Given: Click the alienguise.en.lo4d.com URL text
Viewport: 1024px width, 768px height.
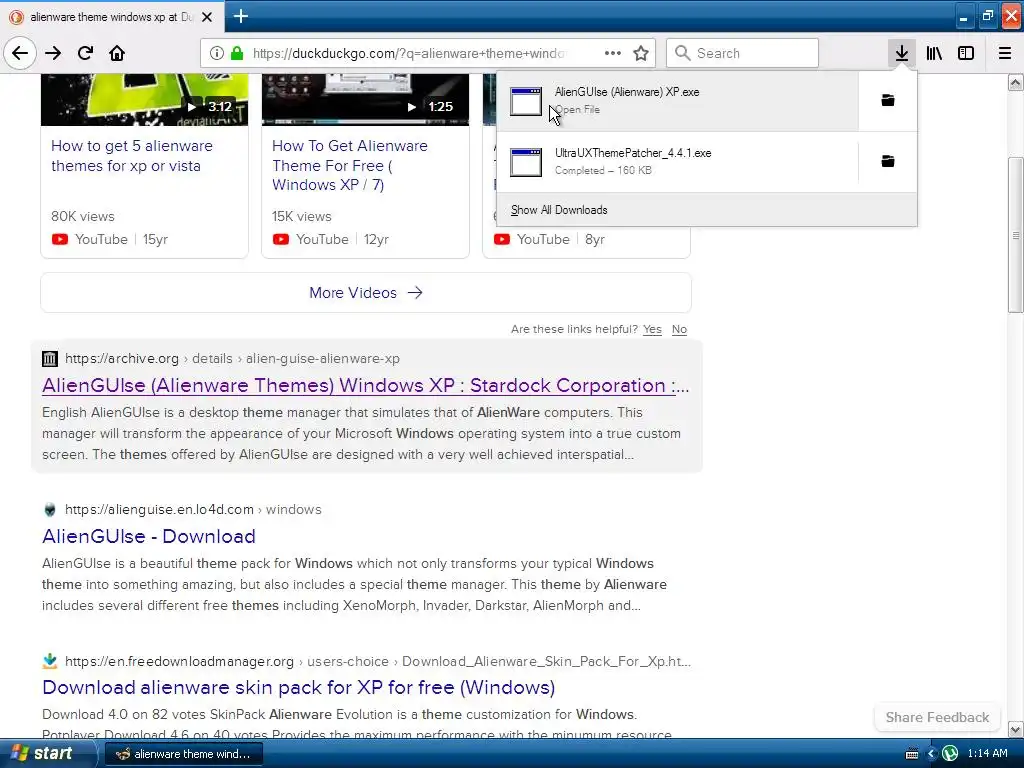Looking at the screenshot, I should [x=159, y=509].
